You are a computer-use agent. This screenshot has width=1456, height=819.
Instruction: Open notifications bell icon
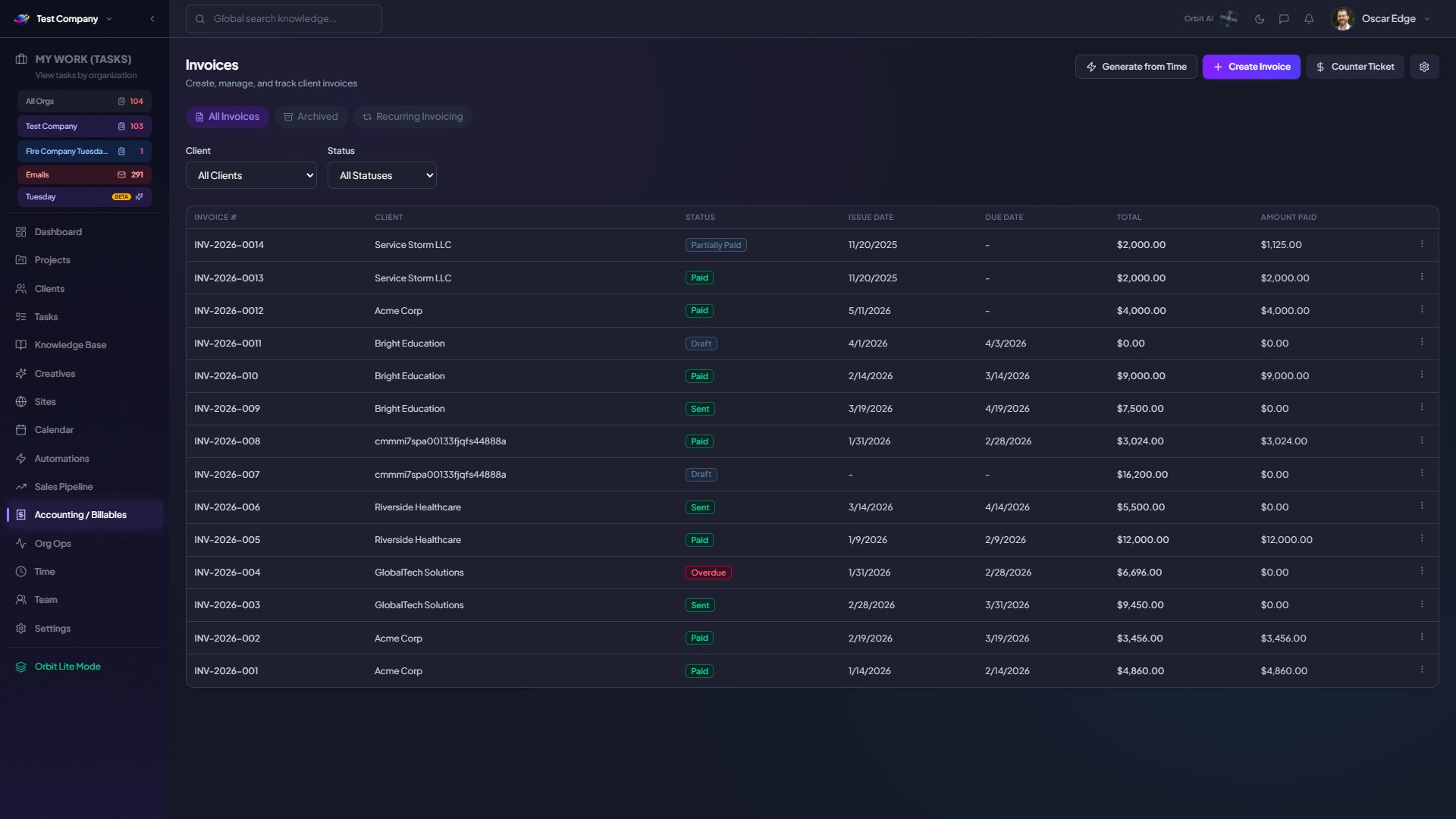pyautogui.click(x=1309, y=19)
